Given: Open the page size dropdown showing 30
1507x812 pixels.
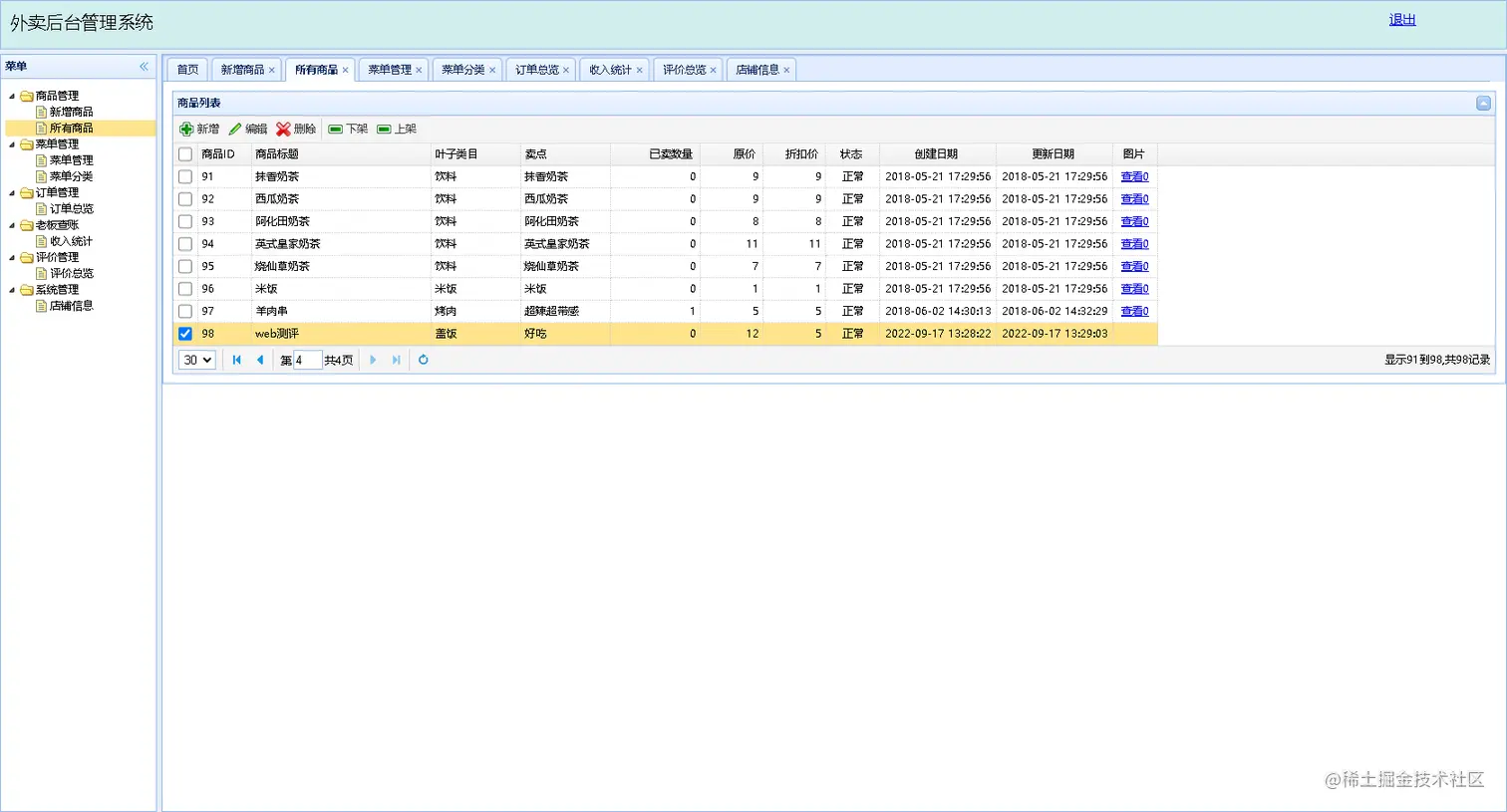Looking at the screenshot, I should [197, 360].
